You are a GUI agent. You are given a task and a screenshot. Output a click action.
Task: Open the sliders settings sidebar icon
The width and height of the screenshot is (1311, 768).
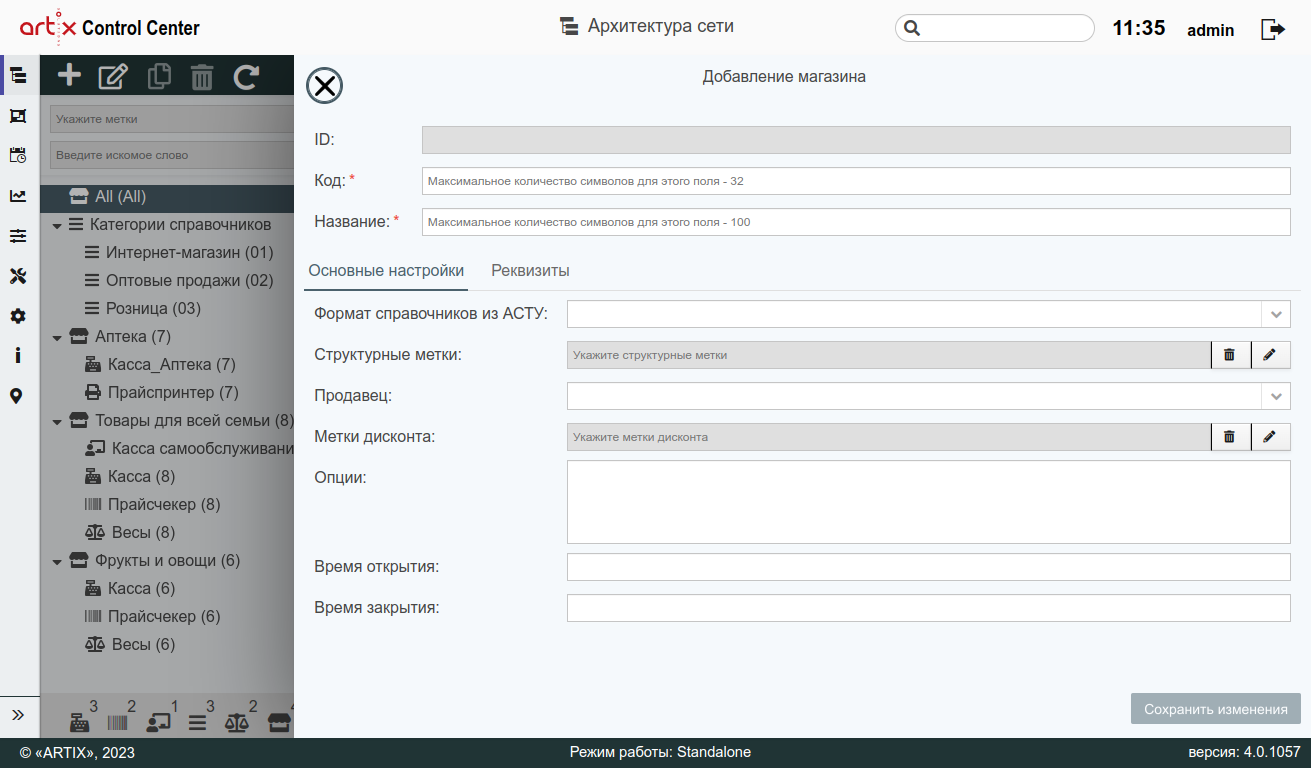18,236
